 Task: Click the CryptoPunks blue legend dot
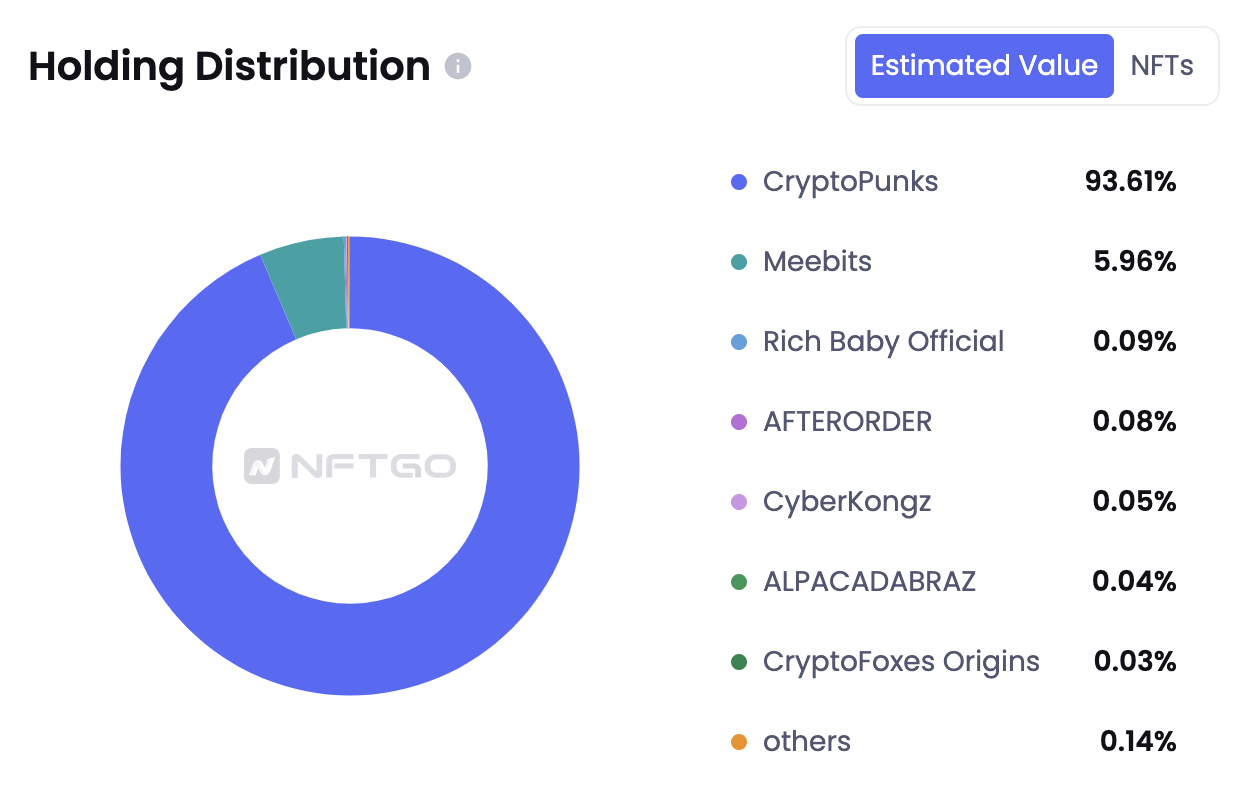739,182
